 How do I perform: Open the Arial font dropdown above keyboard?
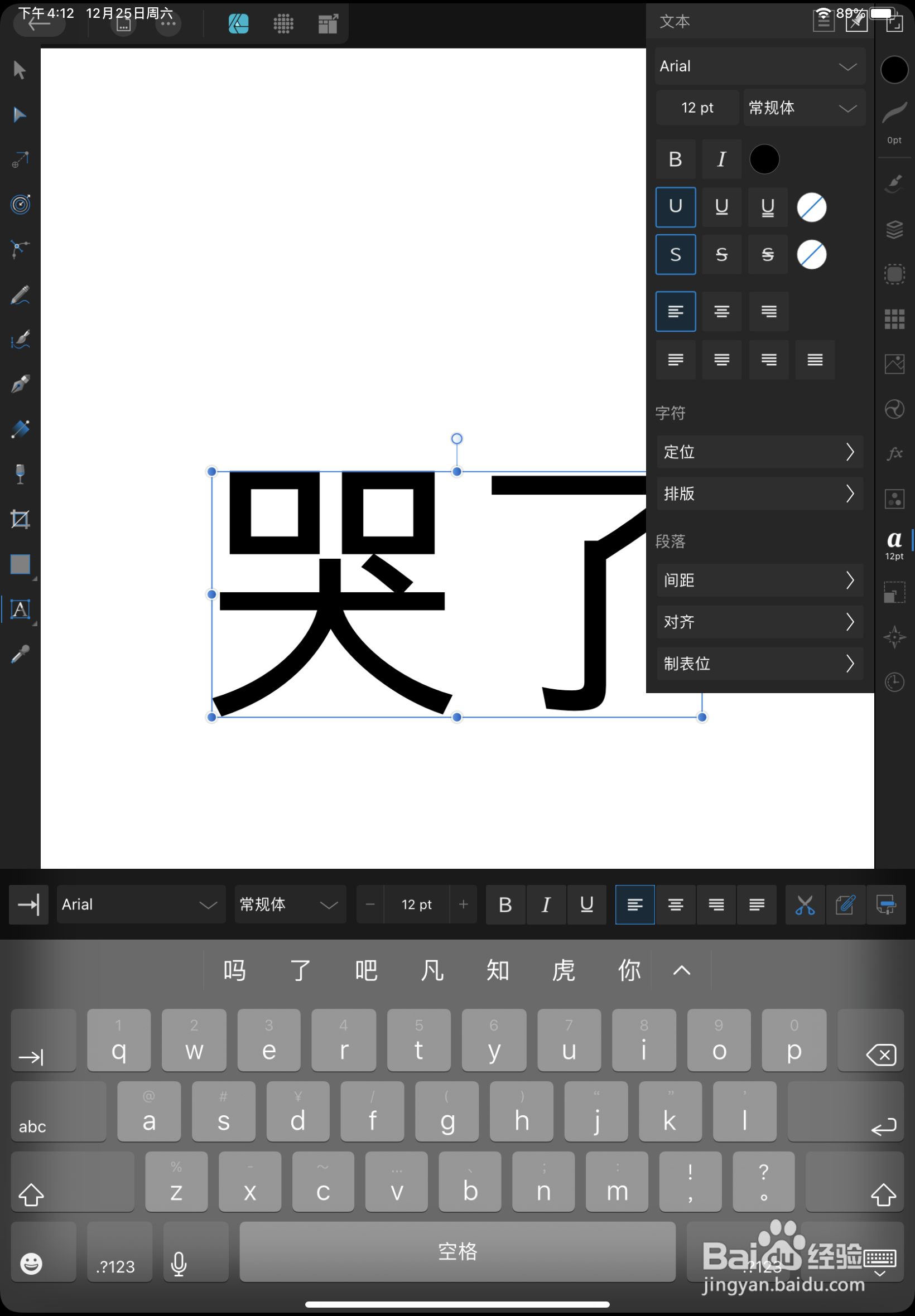pyautogui.click(x=141, y=904)
